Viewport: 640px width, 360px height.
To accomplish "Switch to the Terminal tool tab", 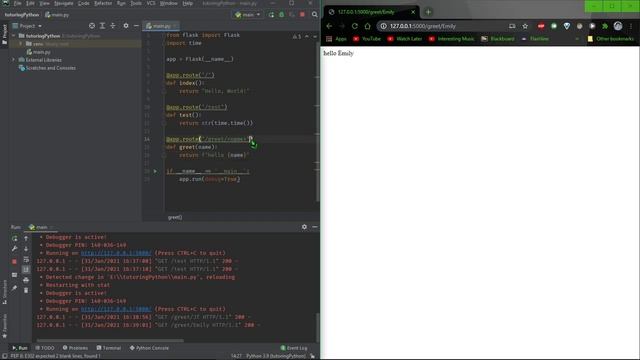I will pyautogui.click(x=109, y=348).
